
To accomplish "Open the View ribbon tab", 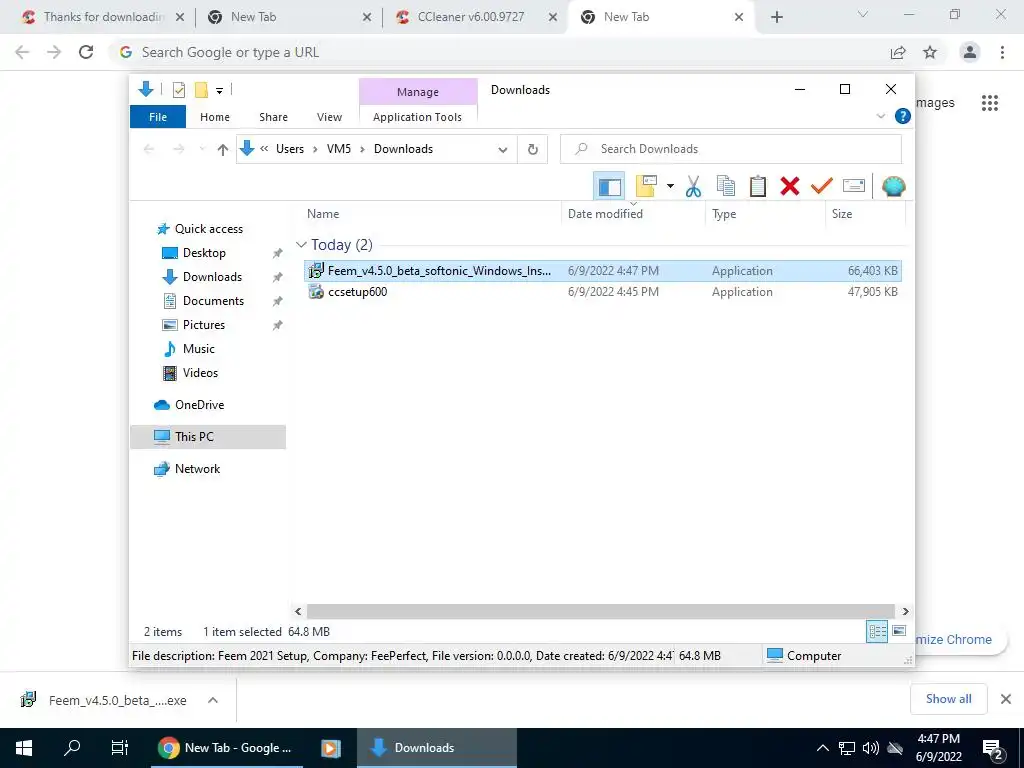I will coord(329,117).
